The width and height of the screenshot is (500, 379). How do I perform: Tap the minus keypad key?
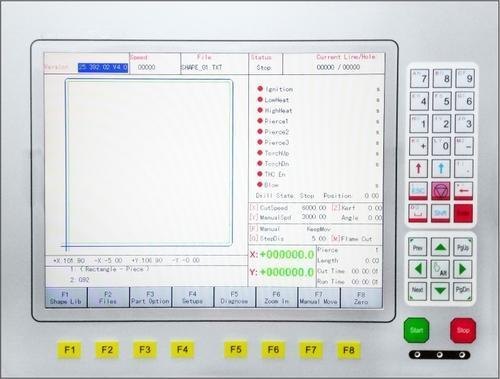(x=464, y=146)
